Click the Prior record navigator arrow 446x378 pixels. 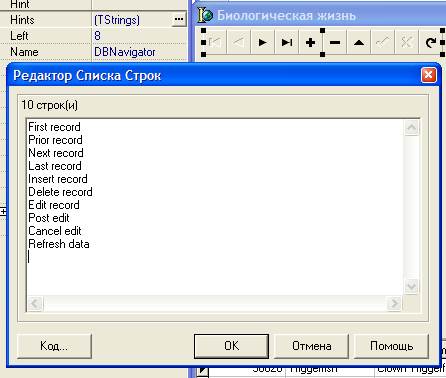pos(239,42)
